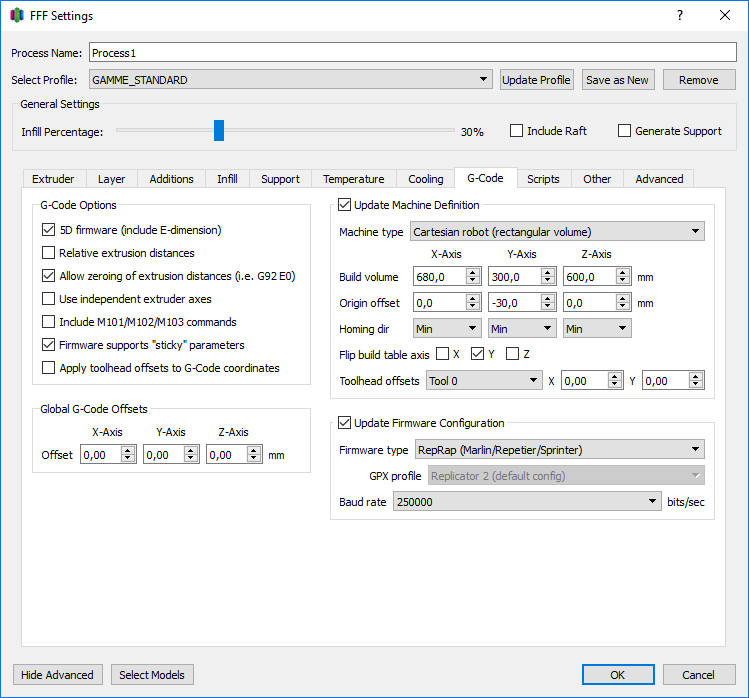Open the Select Profile dropdown
The height and width of the screenshot is (698, 749).
pyautogui.click(x=290, y=80)
